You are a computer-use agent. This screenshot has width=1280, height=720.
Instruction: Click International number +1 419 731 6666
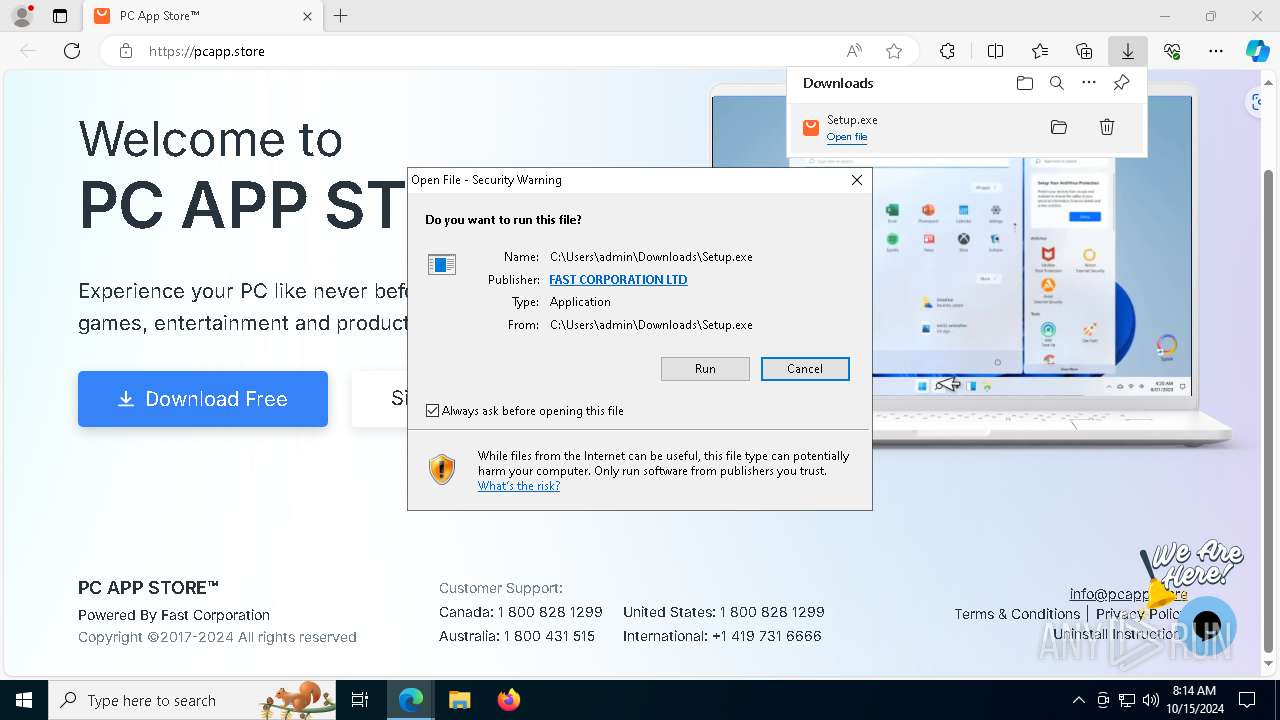pyautogui.click(x=766, y=636)
